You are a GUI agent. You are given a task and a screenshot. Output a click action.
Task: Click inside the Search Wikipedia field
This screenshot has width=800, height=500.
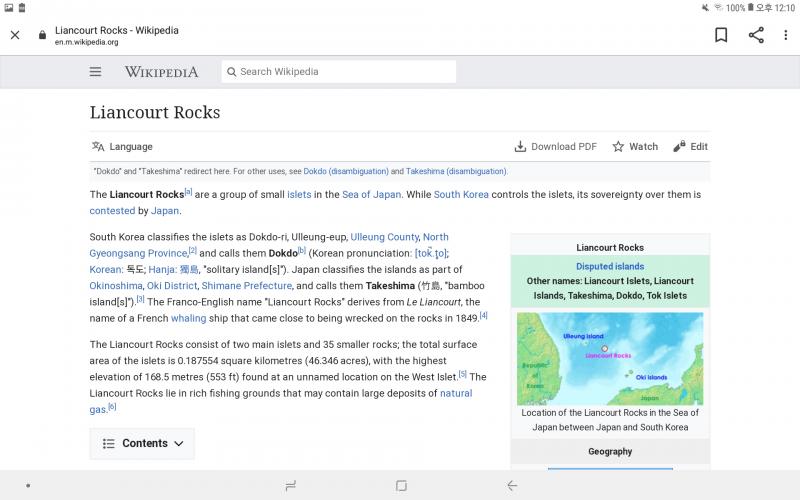point(340,72)
